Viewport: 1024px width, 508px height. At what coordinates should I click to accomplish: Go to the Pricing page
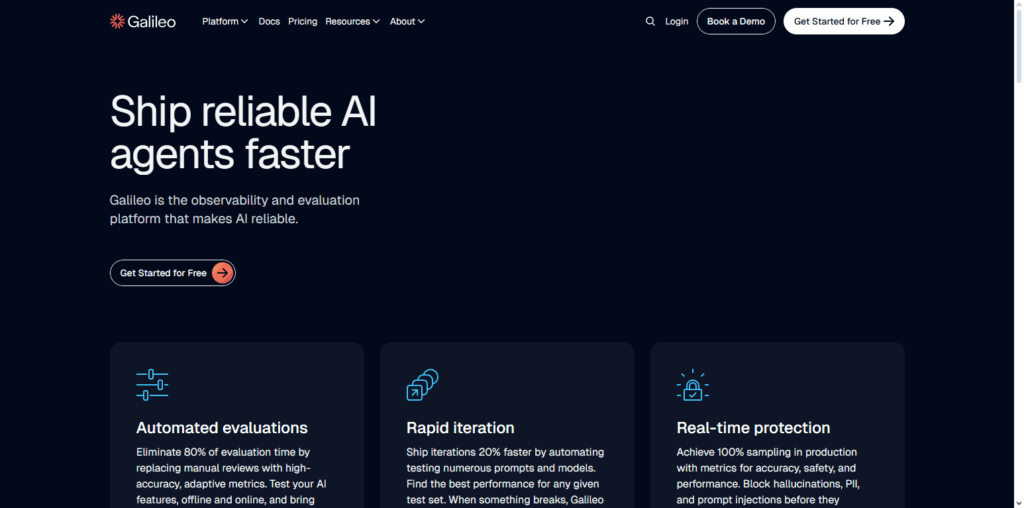(x=302, y=22)
